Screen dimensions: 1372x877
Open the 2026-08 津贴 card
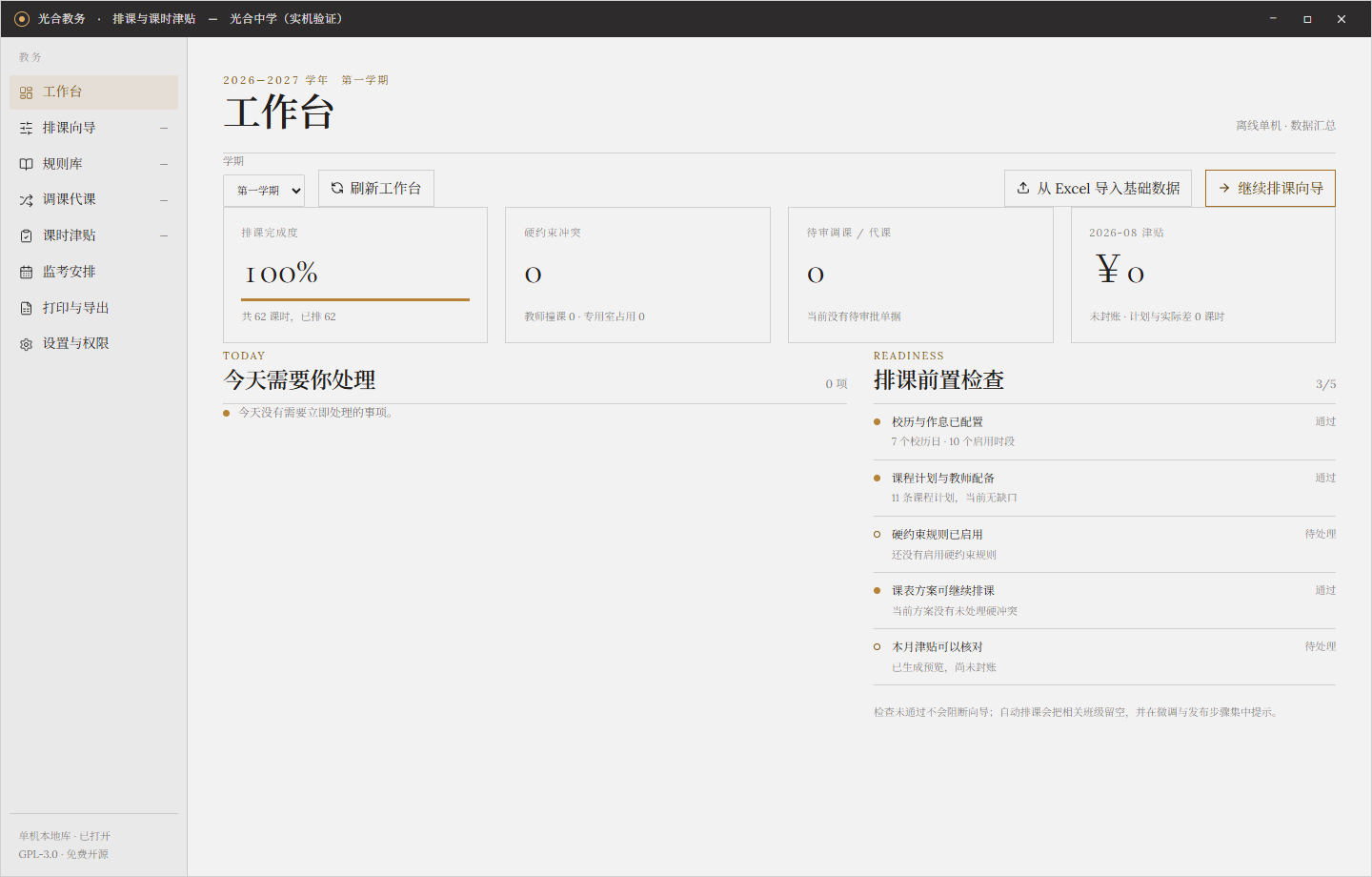(x=1203, y=275)
